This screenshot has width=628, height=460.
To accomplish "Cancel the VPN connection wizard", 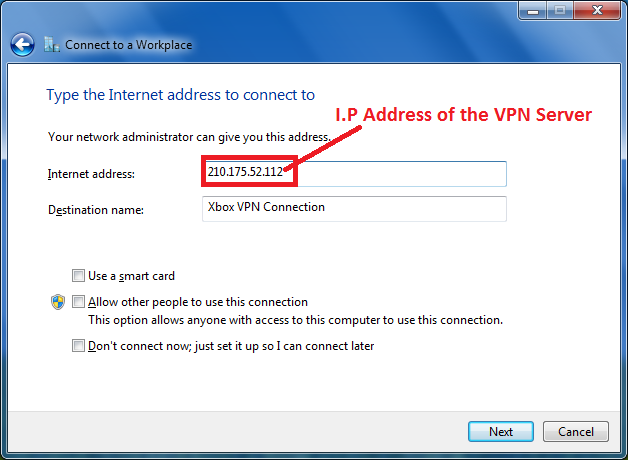I will 576,432.
